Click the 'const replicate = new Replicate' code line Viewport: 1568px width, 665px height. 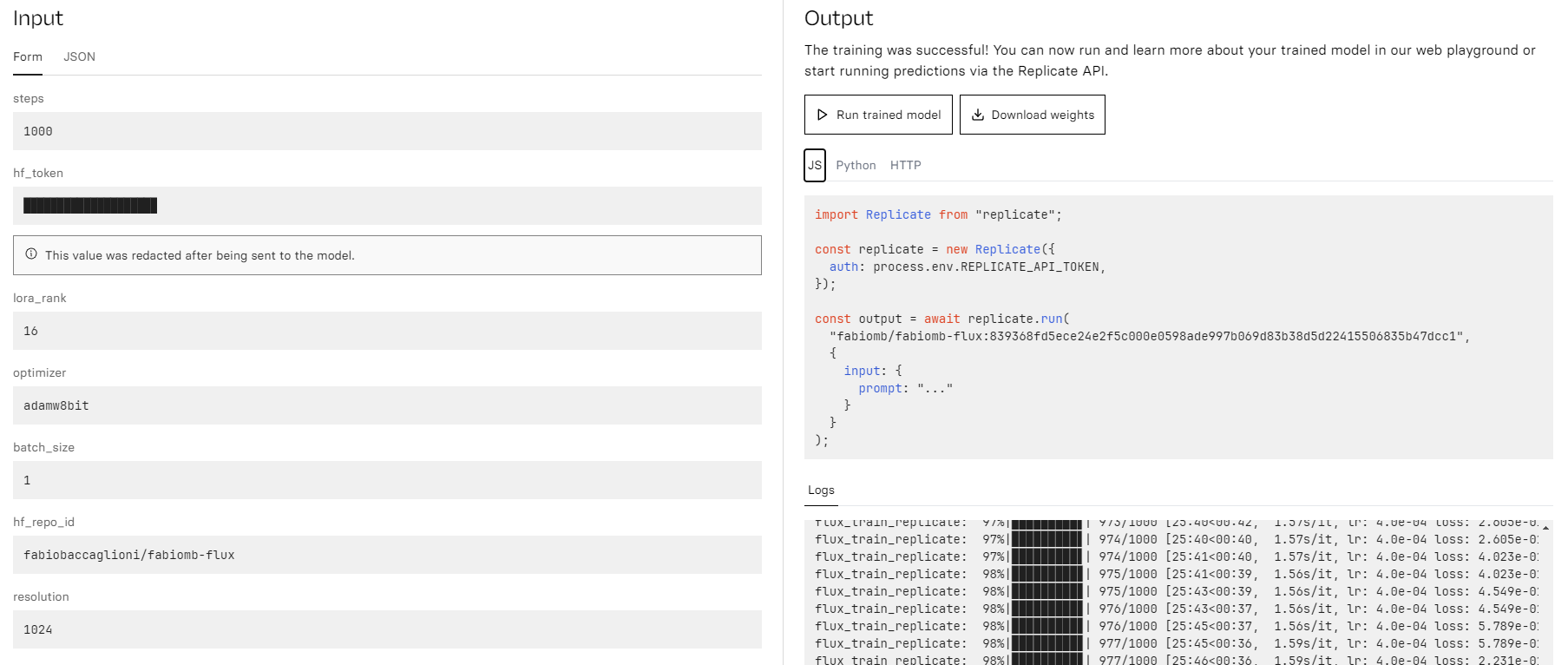tap(935, 249)
